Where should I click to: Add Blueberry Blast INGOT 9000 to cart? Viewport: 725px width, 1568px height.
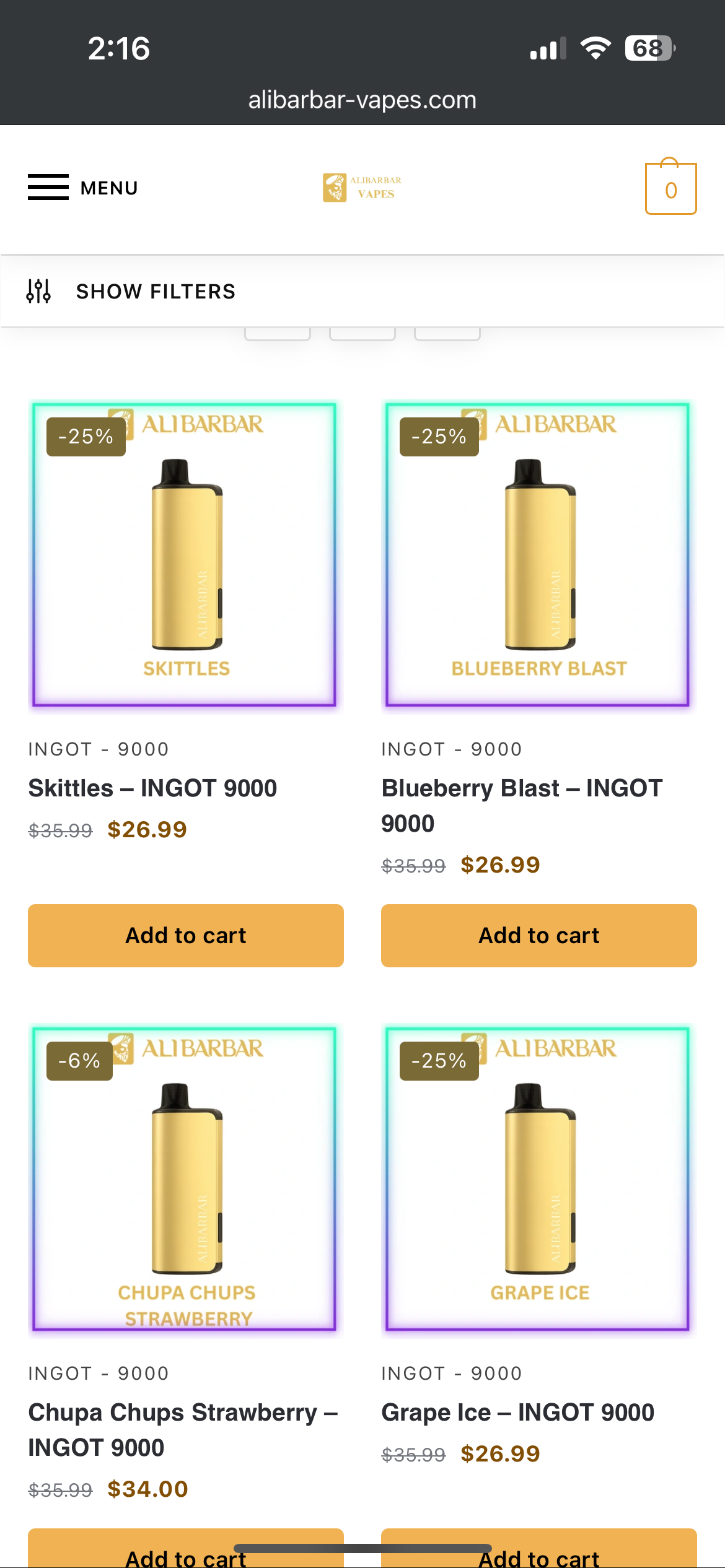click(539, 935)
